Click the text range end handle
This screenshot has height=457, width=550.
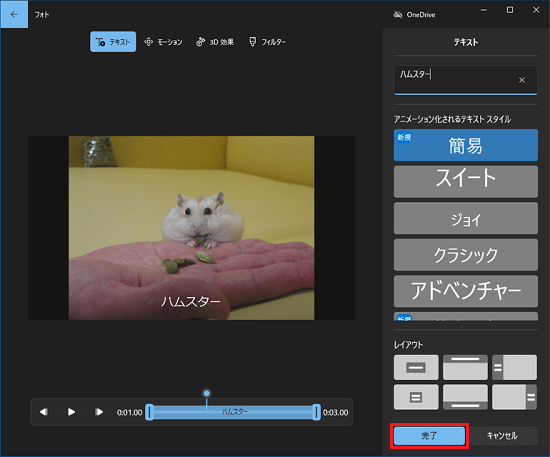[x=316, y=412]
